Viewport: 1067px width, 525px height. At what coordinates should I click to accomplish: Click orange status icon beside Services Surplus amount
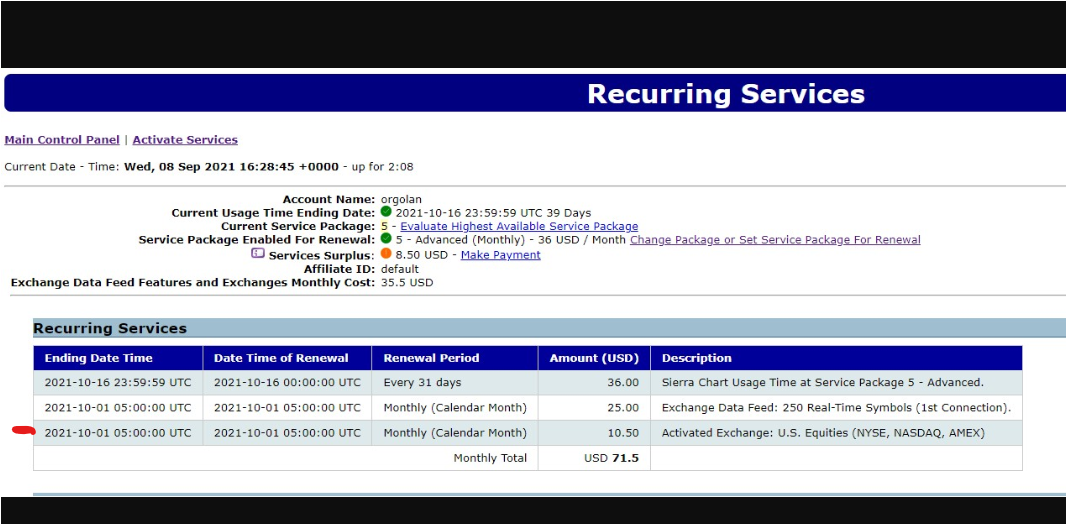pyautogui.click(x=386, y=254)
